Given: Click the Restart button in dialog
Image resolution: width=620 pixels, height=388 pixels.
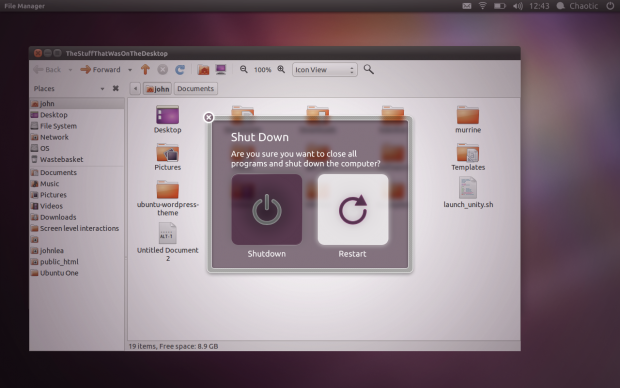Looking at the screenshot, I should (353, 210).
